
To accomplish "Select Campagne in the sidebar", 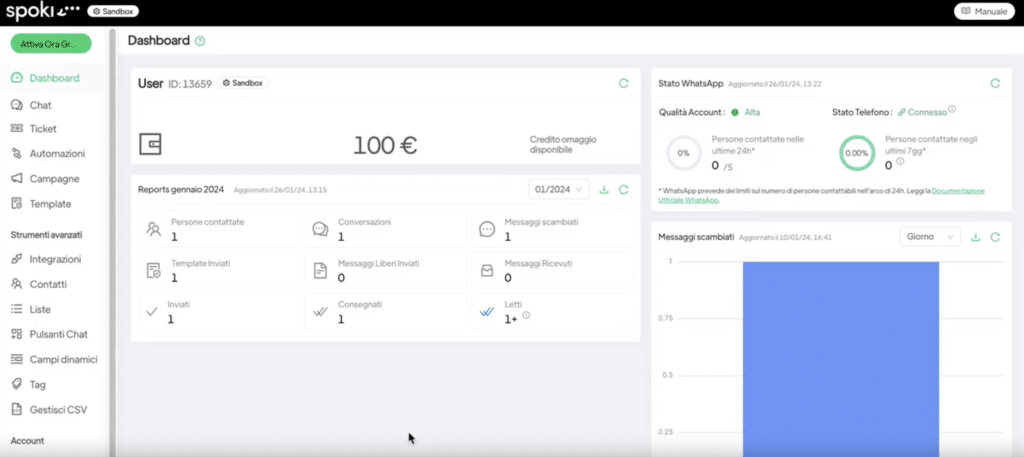I will click(x=54, y=179).
